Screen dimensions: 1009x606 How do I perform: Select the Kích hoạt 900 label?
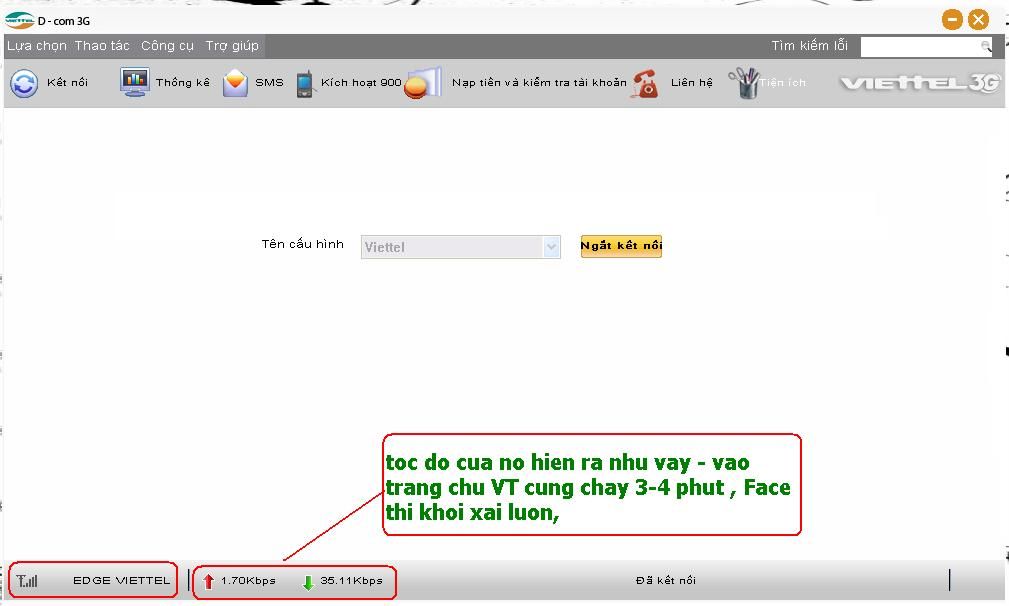(361, 82)
